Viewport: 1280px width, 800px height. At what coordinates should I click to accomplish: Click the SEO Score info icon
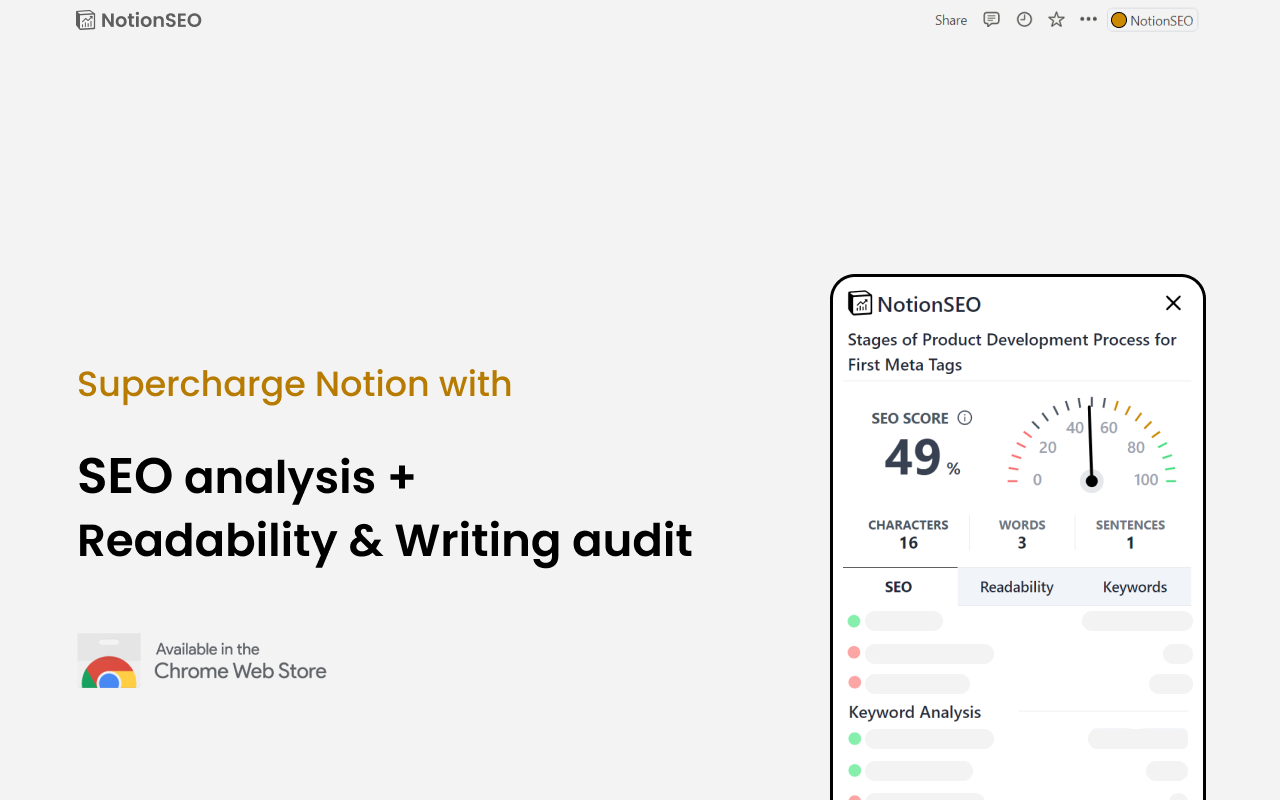(x=965, y=418)
